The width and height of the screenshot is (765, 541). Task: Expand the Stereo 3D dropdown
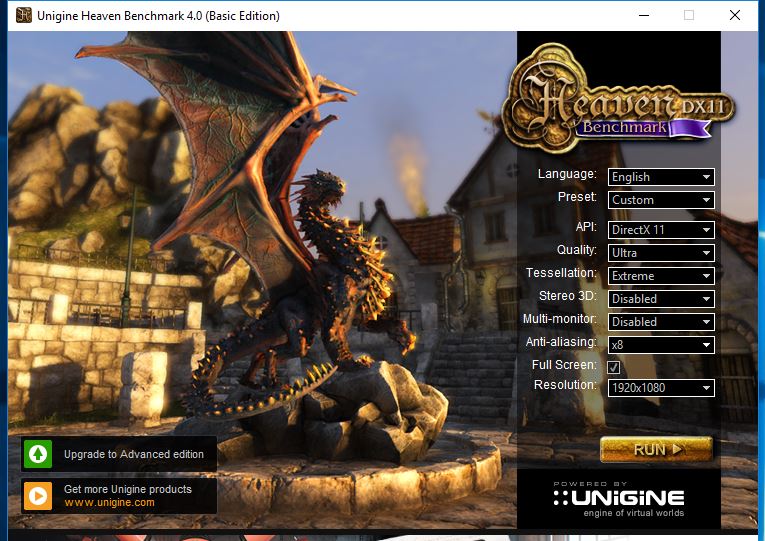coord(661,299)
